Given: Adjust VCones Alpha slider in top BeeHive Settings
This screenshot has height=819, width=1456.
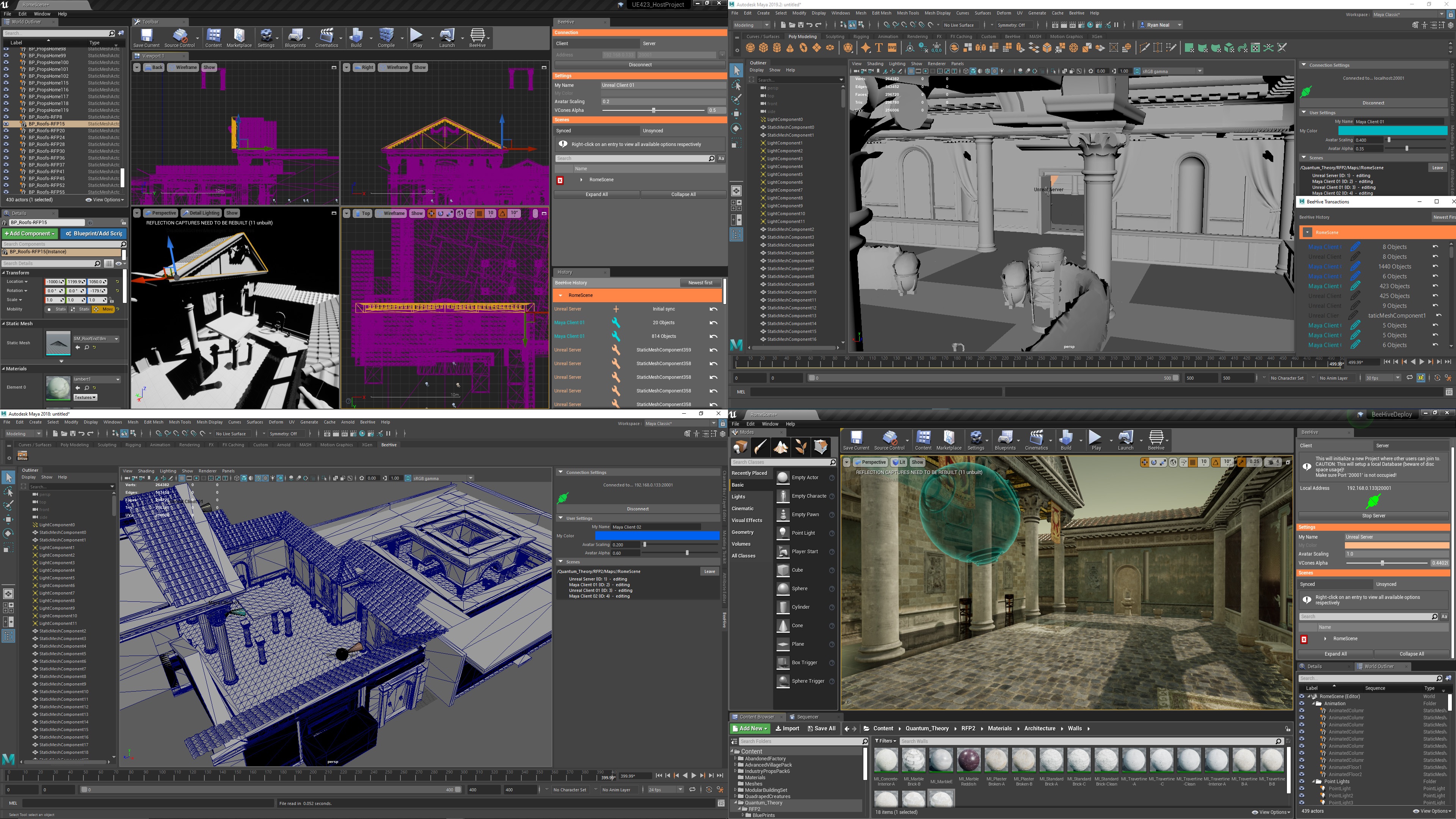Looking at the screenshot, I should pyautogui.click(x=654, y=110).
